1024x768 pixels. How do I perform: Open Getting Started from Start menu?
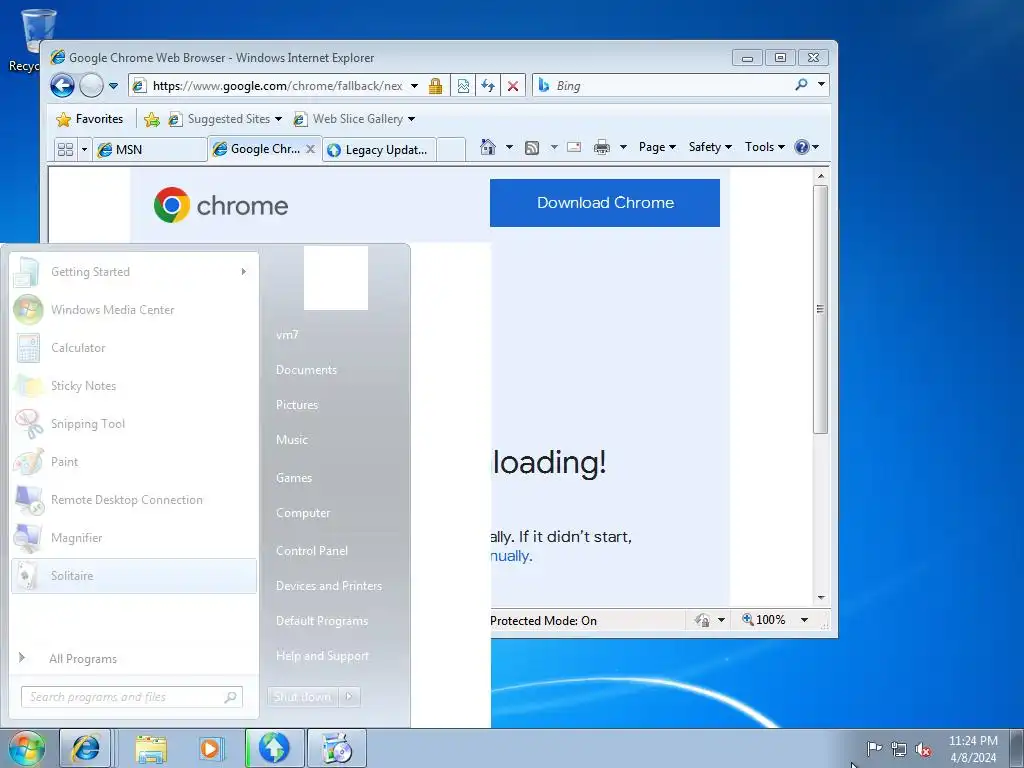point(134,272)
